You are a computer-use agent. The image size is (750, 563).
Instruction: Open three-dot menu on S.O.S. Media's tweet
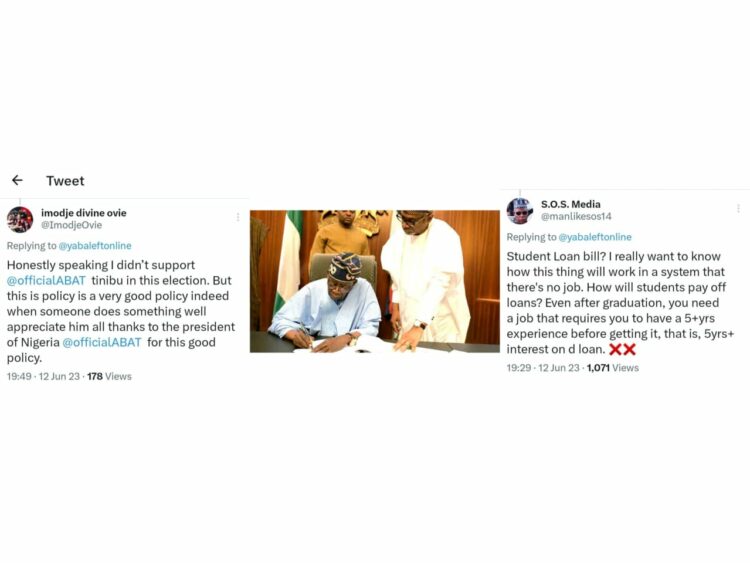click(739, 208)
